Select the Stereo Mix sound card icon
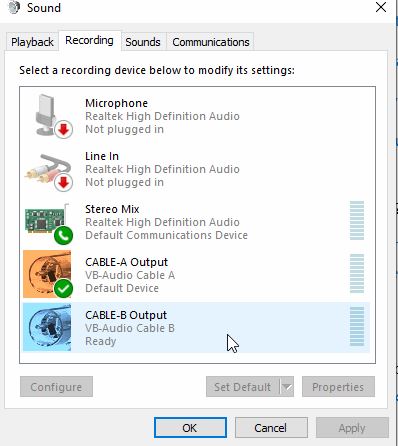Viewport: 398px width, 446px height. [48, 223]
